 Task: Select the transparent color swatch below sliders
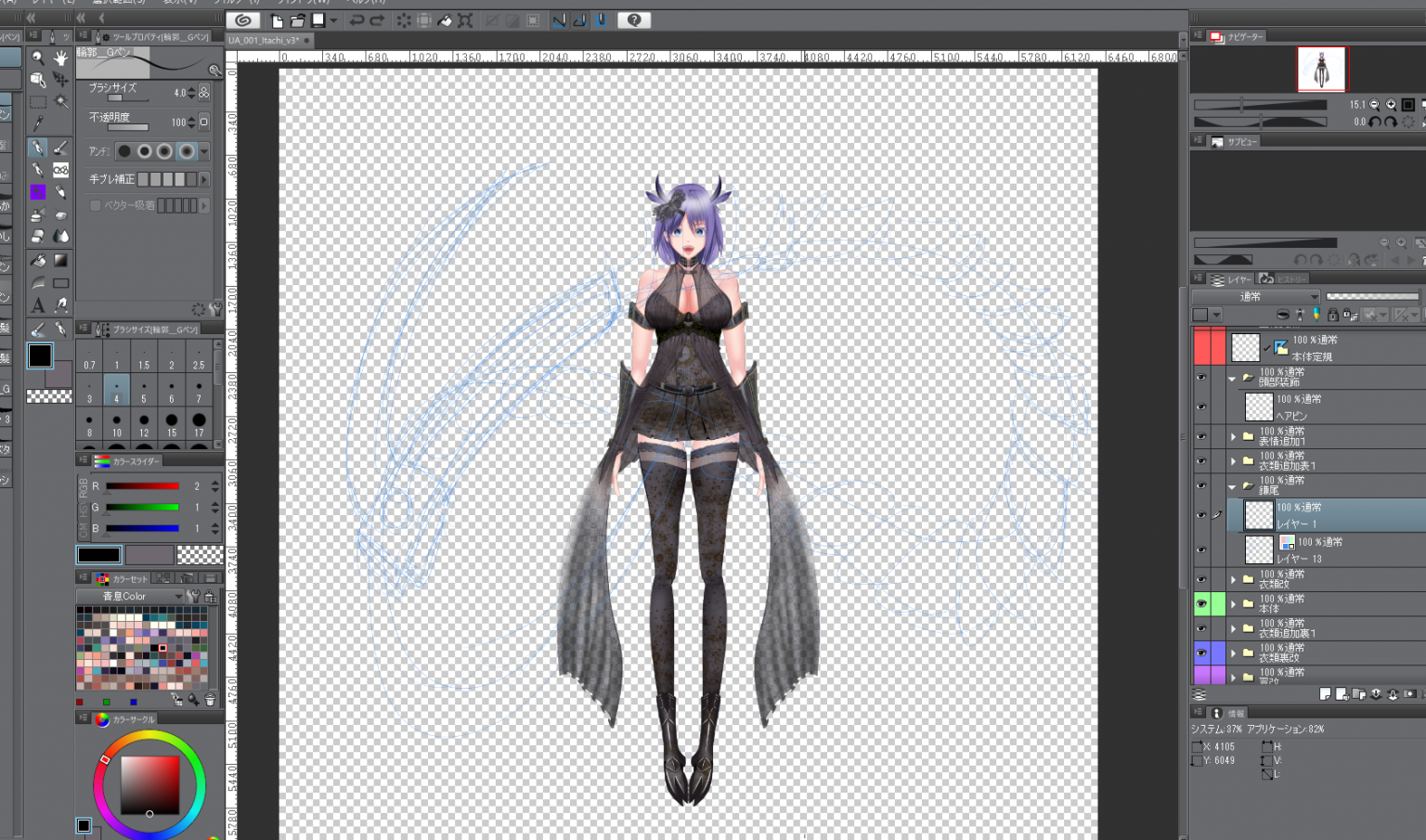pyautogui.click(x=200, y=555)
